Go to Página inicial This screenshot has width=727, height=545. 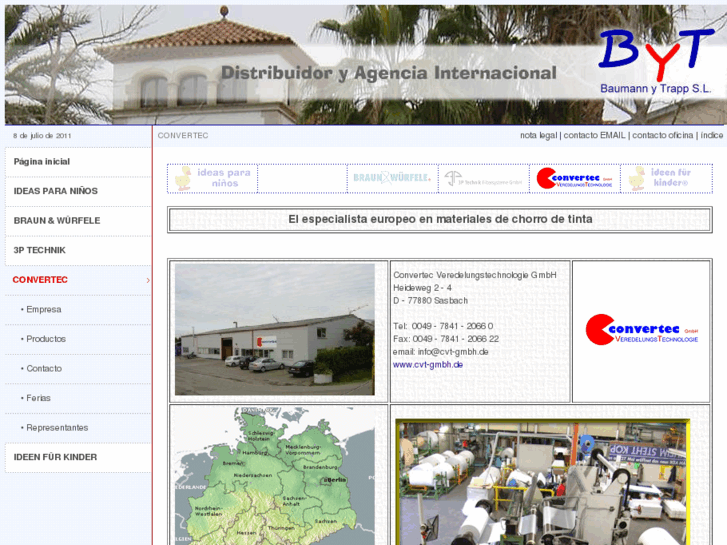tap(42, 161)
